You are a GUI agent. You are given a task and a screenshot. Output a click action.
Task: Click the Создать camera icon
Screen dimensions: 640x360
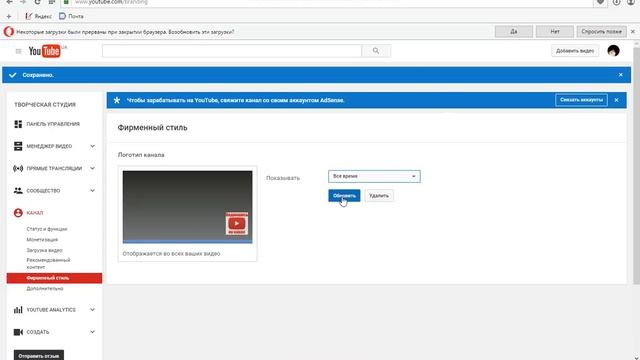click(x=18, y=332)
